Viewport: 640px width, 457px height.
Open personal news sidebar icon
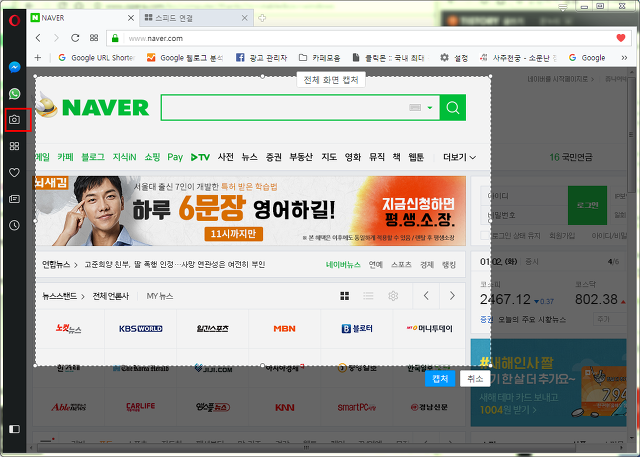click(14, 199)
